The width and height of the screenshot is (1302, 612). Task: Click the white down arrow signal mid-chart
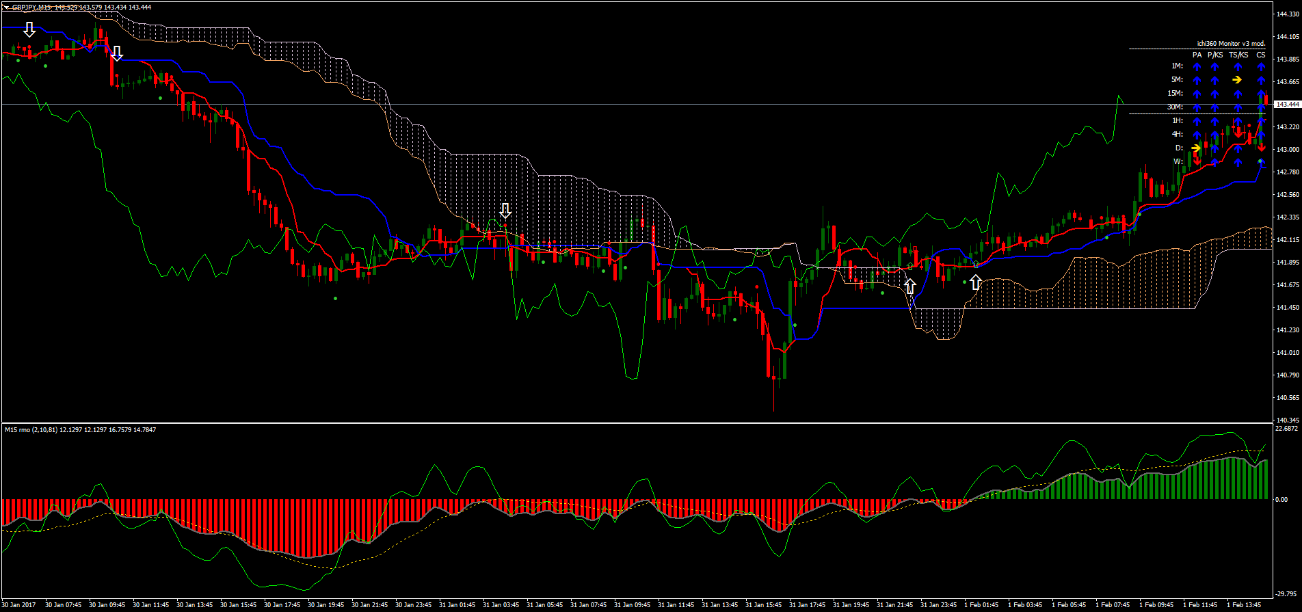[x=505, y=212]
